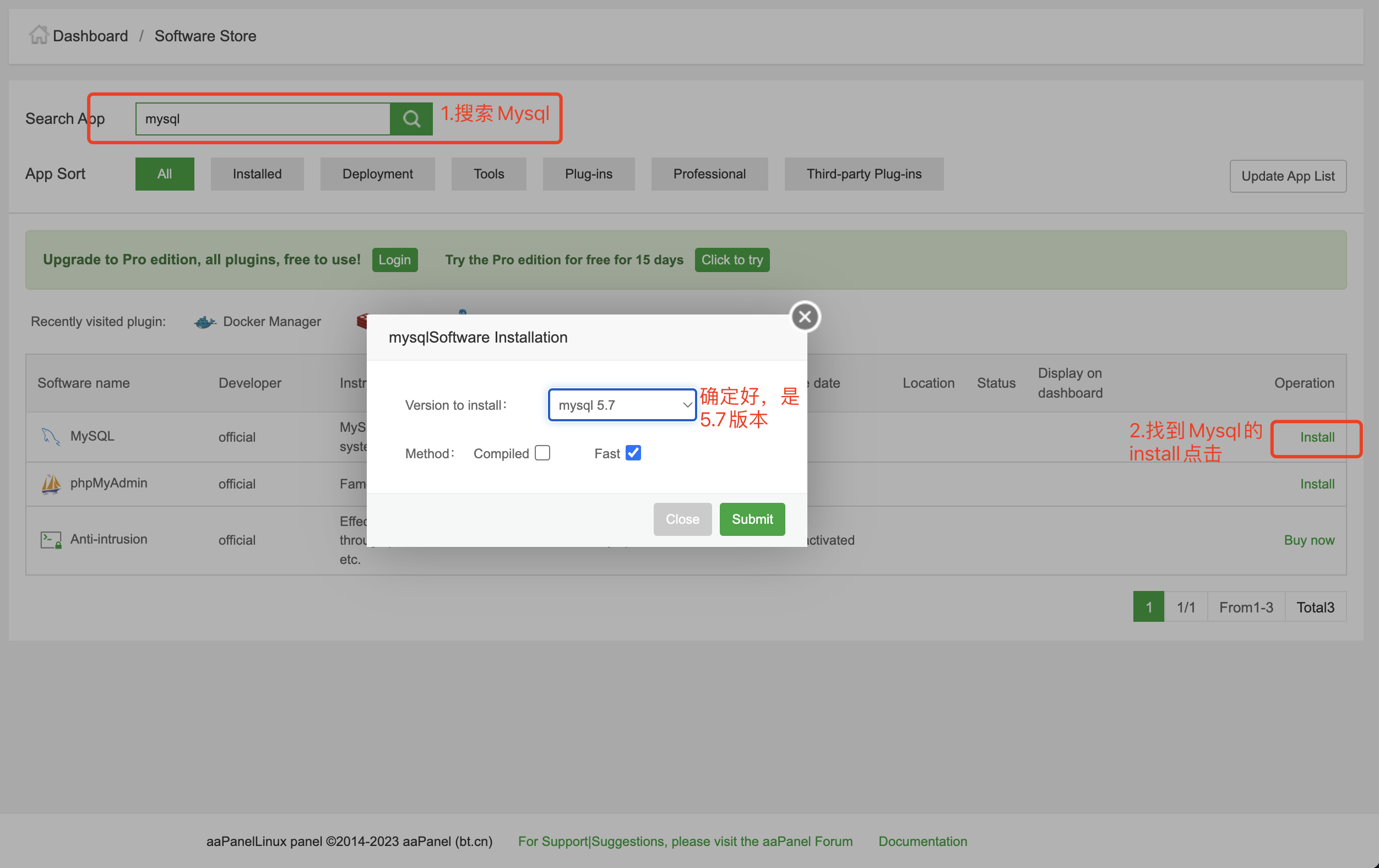Click Install in the phpMyAdmin row
This screenshot has height=868, width=1379.
point(1317,484)
